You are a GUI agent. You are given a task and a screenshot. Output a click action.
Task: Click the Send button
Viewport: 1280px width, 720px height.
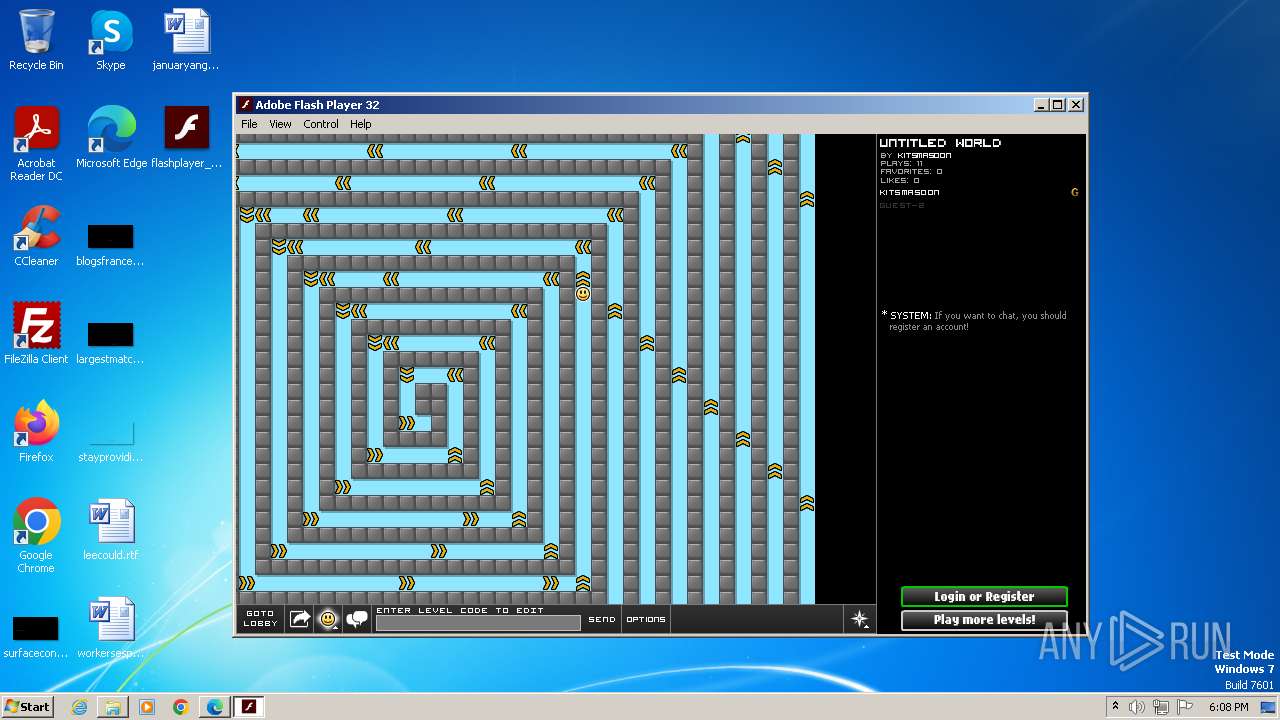(602, 619)
